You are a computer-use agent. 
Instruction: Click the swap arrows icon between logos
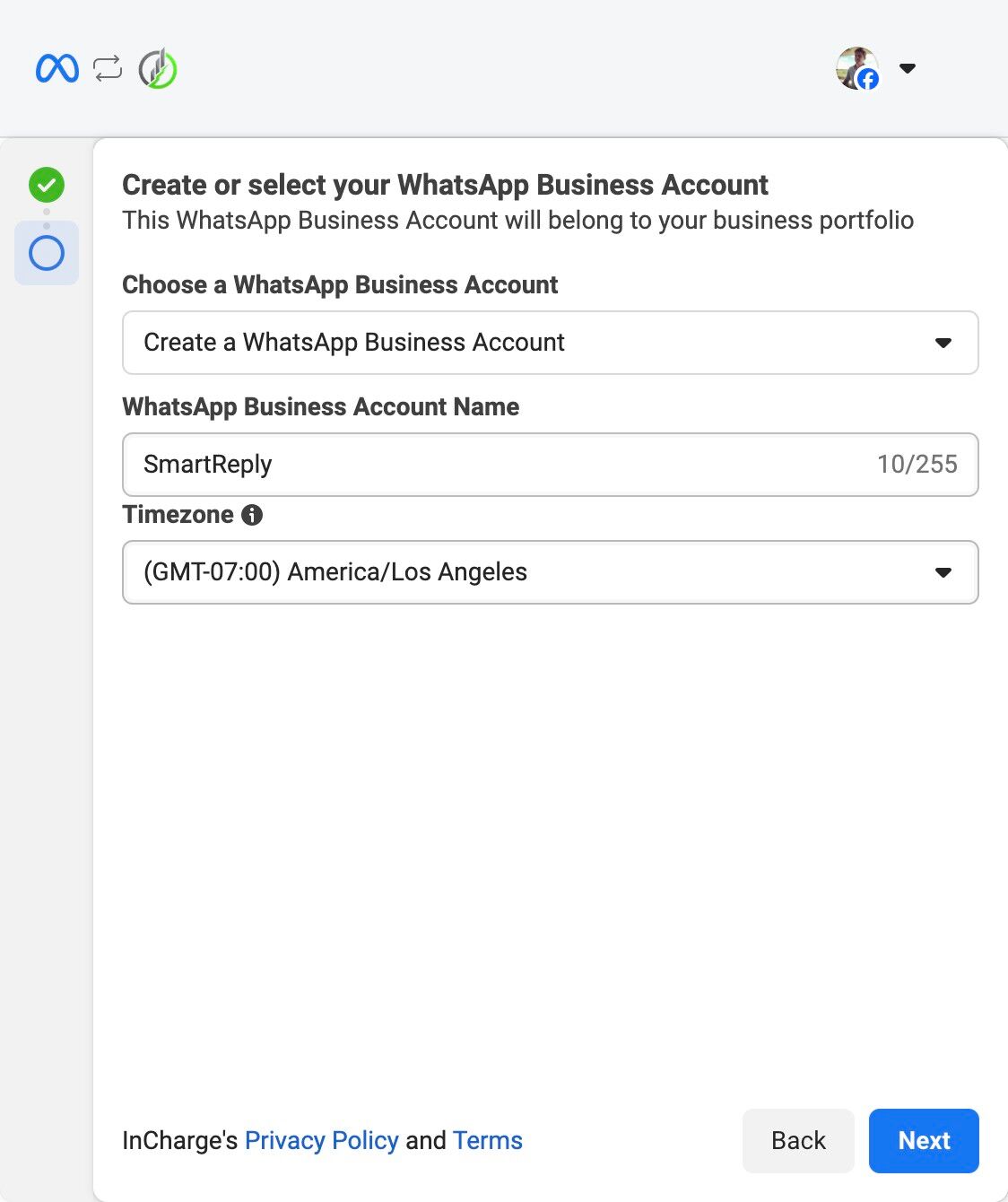point(108,69)
